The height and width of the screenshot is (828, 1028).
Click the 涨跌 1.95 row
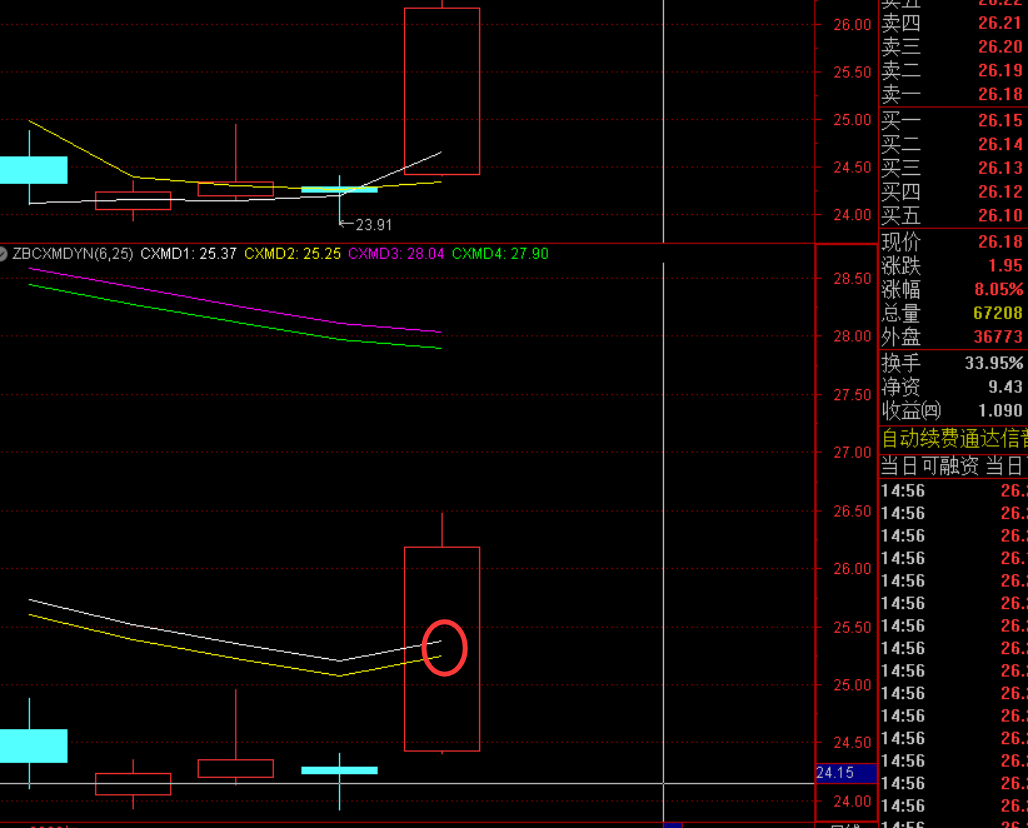click(x=953, y=266)
